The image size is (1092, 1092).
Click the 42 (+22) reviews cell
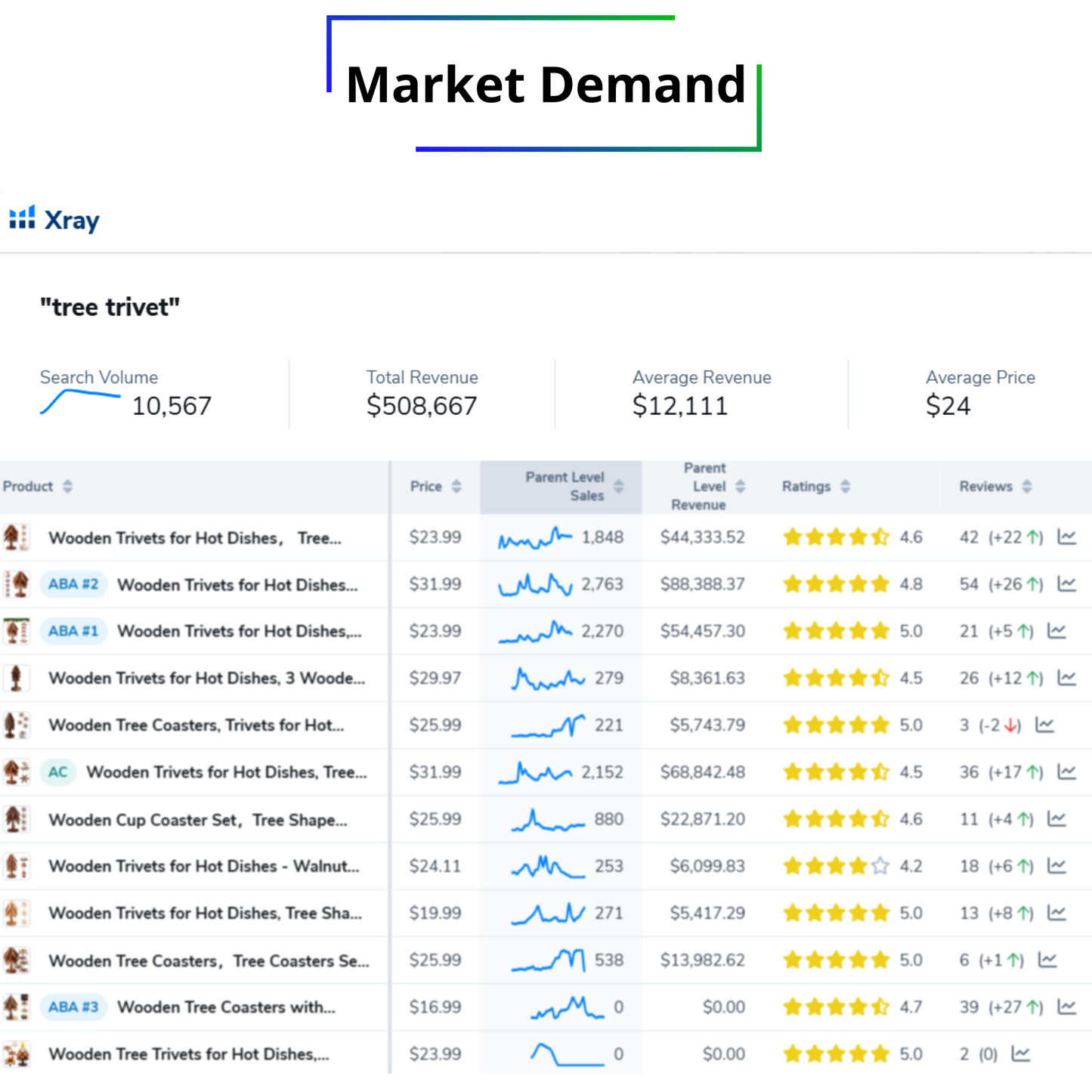tap(1001, 537)
